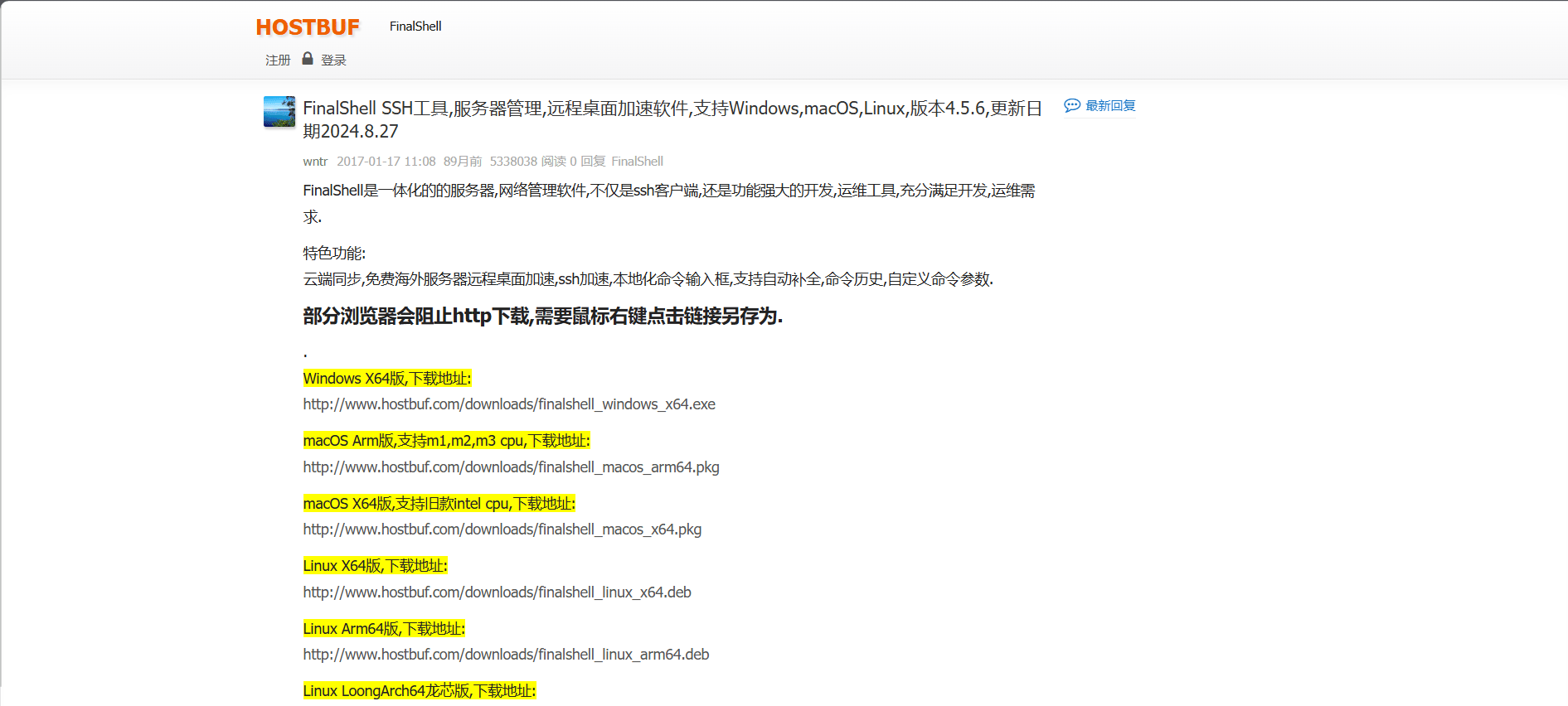The image size is (1568, 706).
Task: Click the highlighted Windows X64版 heading
Action: click(x=386, y=379)
